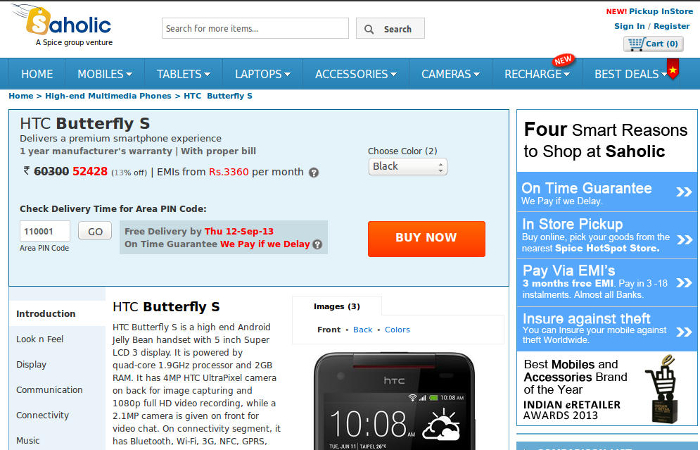Screen dimensions: 700x450
Task: Click the double arrow beside Pay Via EMI's
Action: coord(683,283)
